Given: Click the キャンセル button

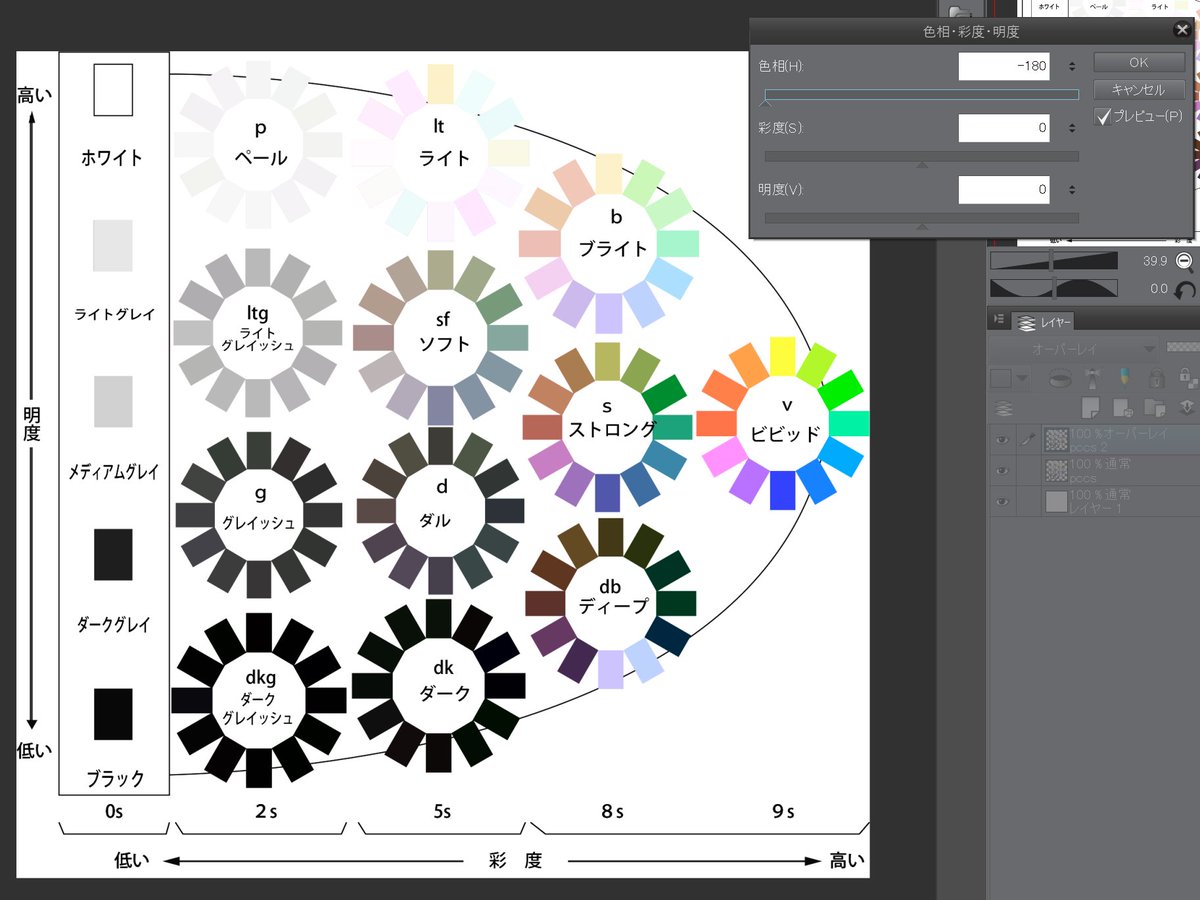Looking at the screenshot, I should (x=1138, y=89).
